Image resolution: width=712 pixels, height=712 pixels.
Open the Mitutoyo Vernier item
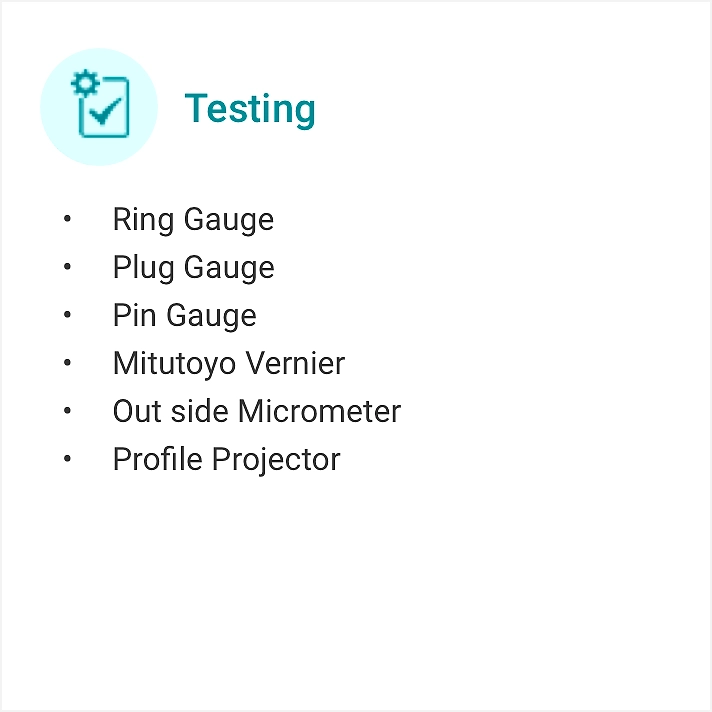[x=229, y=364]
